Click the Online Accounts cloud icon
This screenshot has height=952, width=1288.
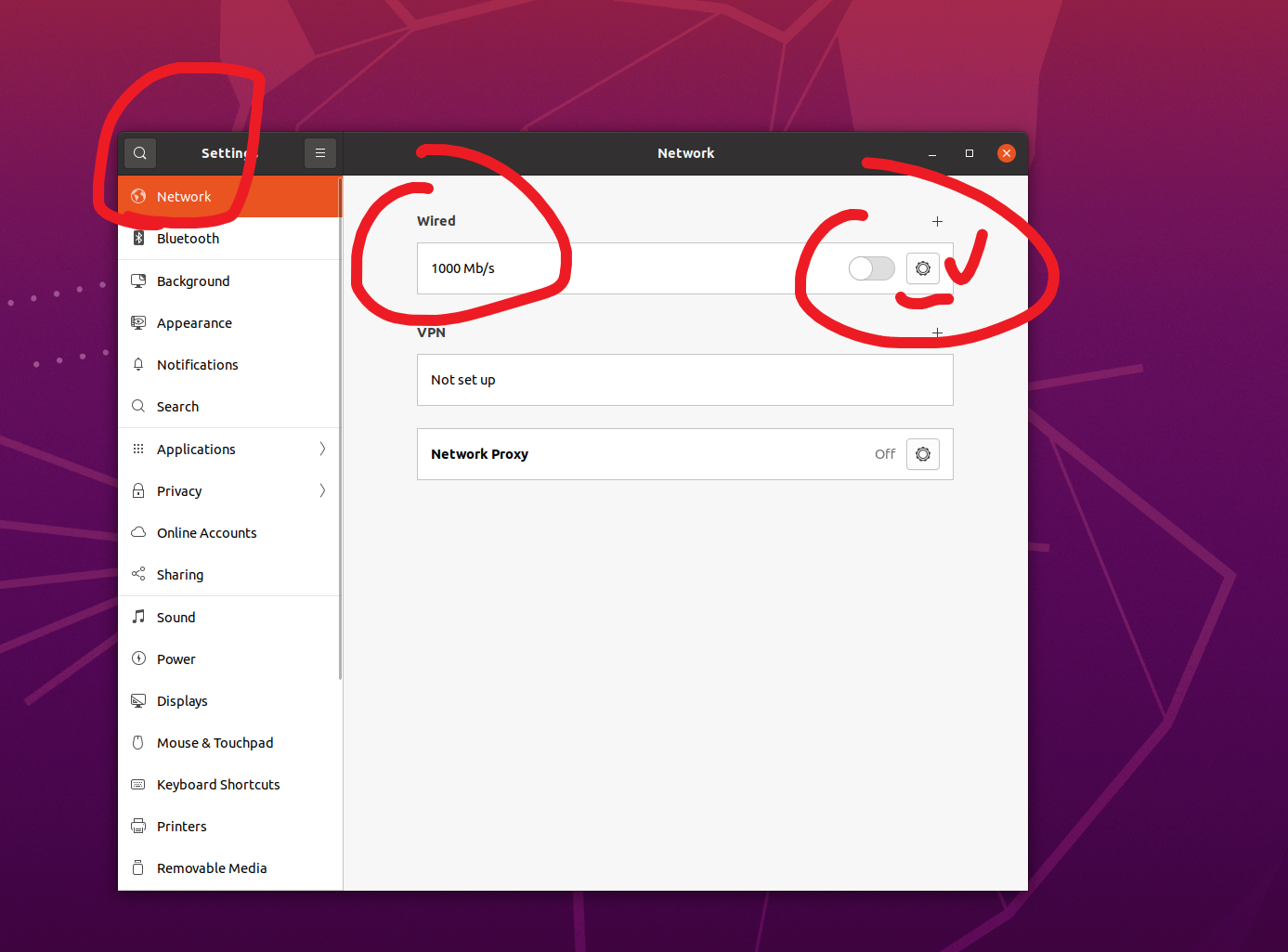tap(138, 532)
